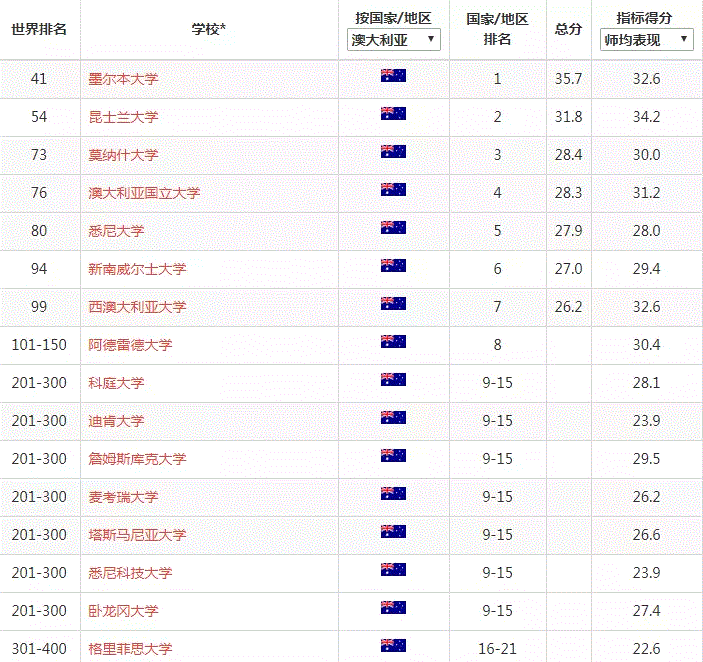
Task: Click the Australia flag in 昆士兰大学 row
Action: tap(393, 113)
